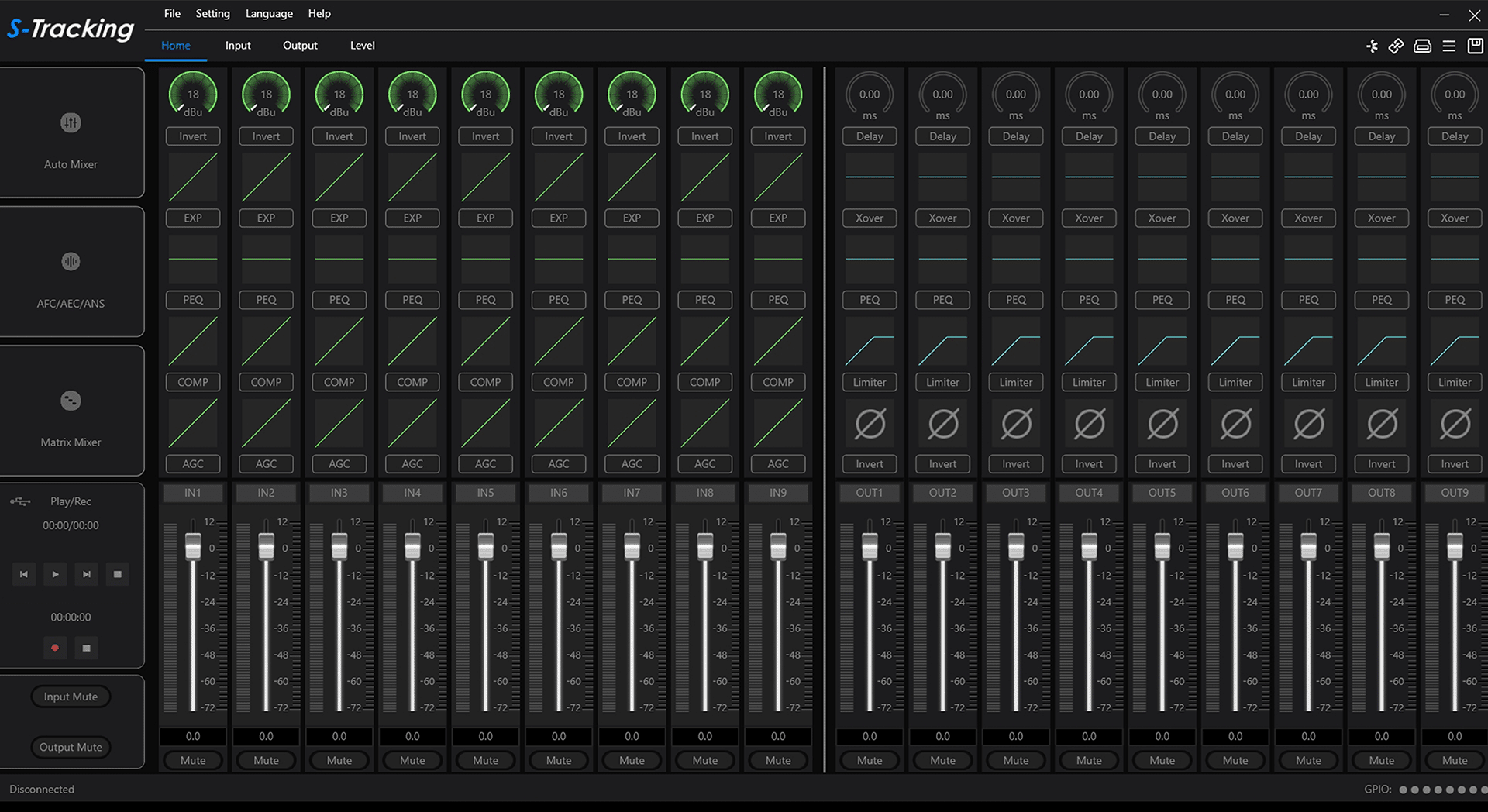Mute the IN1 channel

193,760
